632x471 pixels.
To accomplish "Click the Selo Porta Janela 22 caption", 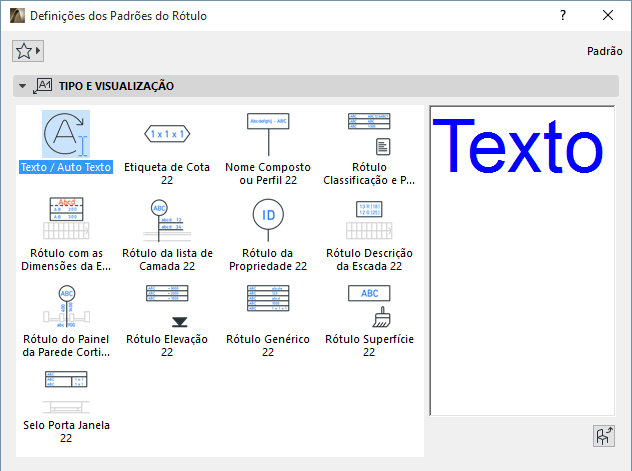I will tap(66, 432).
